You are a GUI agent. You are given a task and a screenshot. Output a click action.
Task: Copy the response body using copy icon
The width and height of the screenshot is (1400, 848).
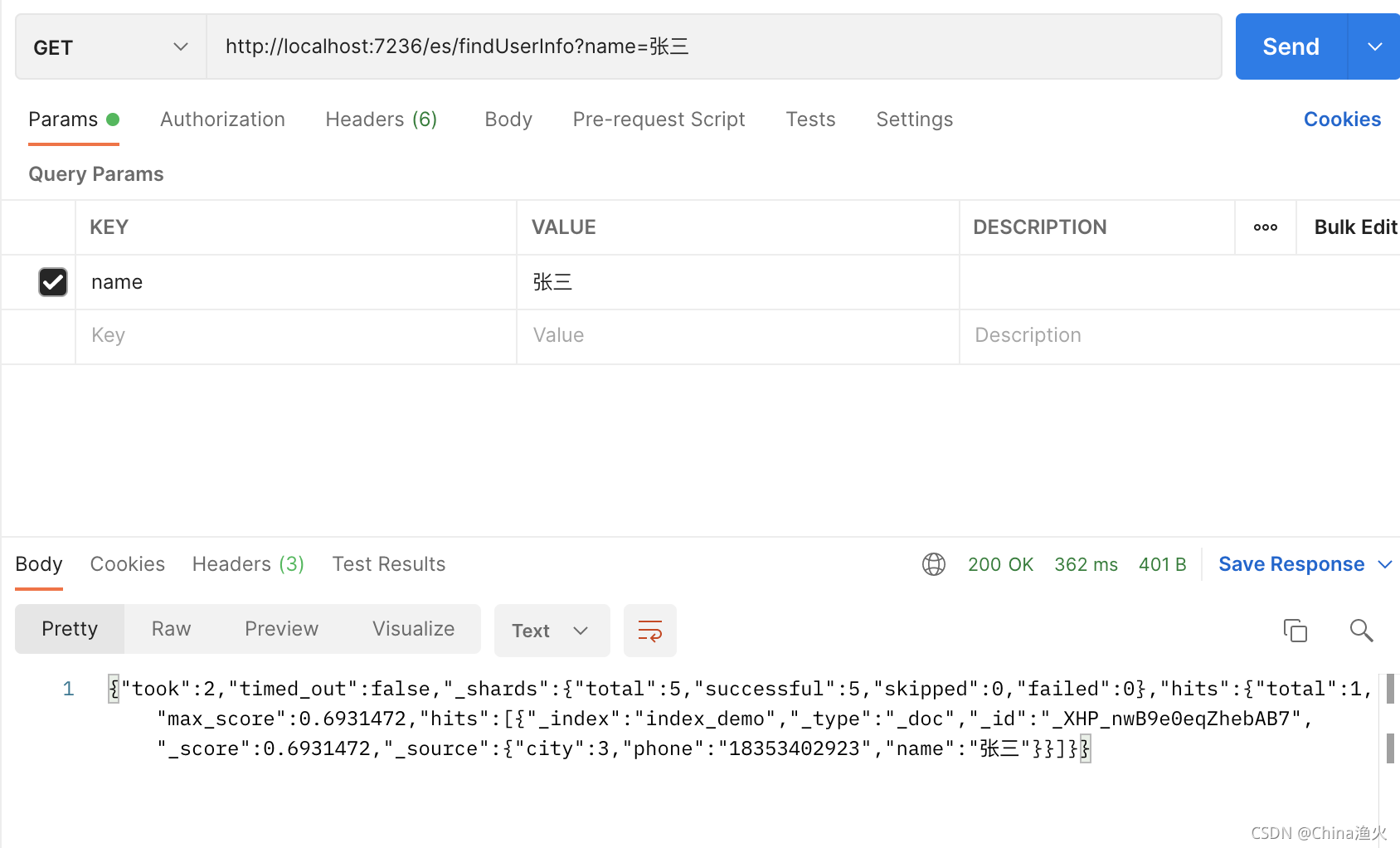(1295, 631)
